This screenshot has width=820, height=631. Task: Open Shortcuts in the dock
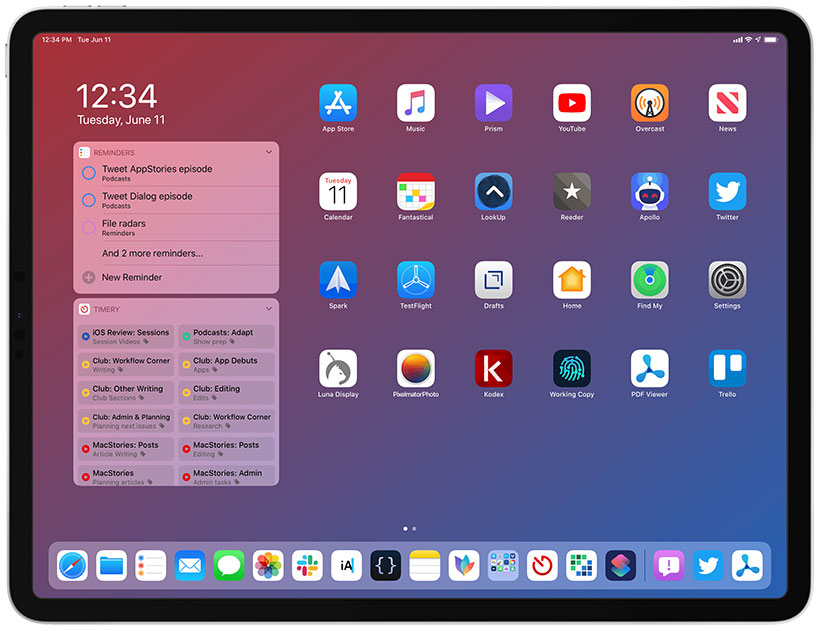point(621,566)
